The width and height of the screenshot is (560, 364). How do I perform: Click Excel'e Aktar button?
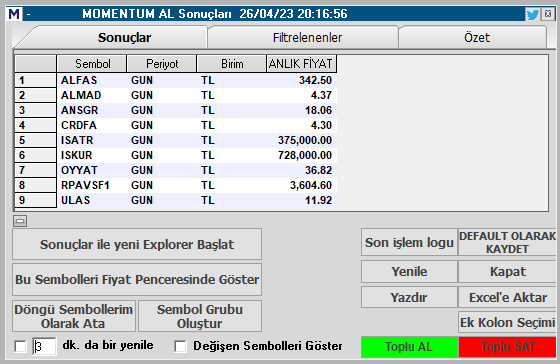click(x=507, y=297)
